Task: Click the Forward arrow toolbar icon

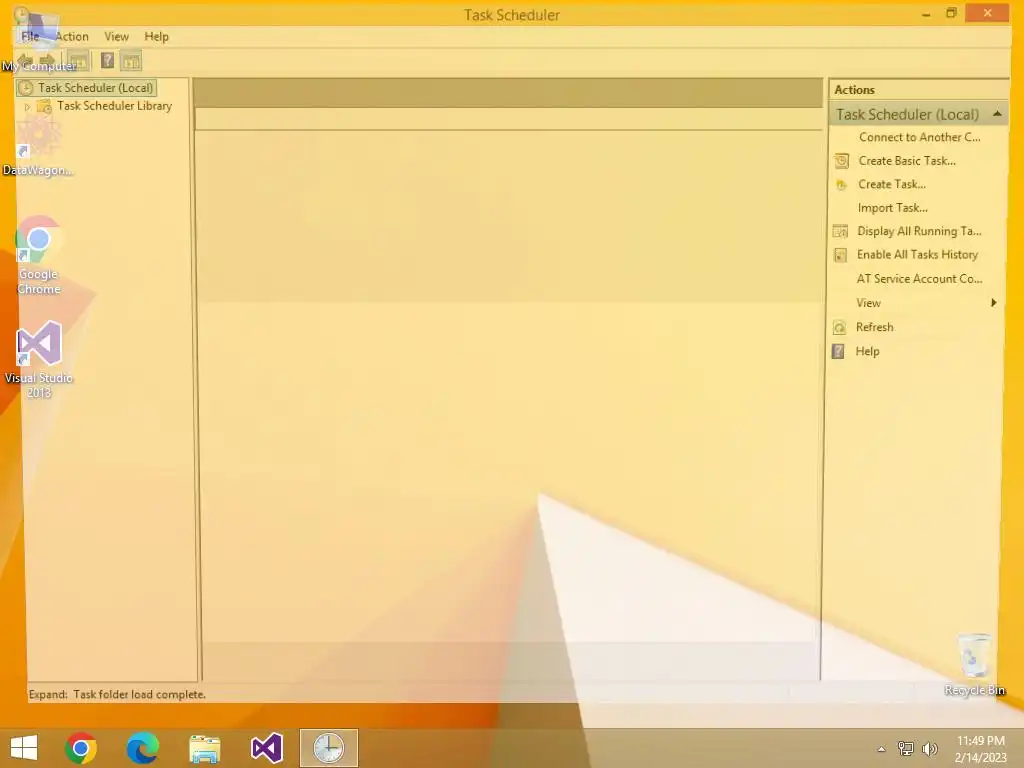Action: [x=48, y=61]
